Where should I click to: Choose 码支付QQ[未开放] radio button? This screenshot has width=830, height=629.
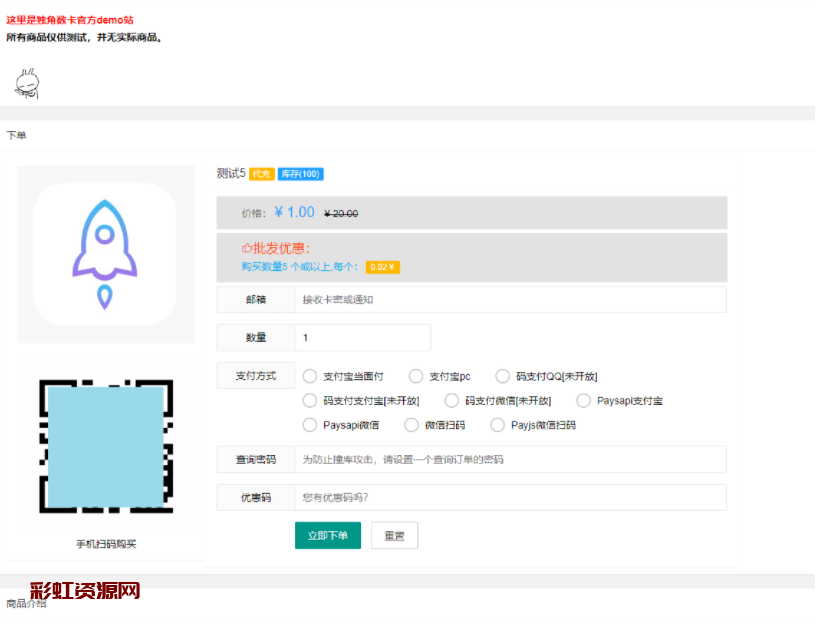(503, 377)
